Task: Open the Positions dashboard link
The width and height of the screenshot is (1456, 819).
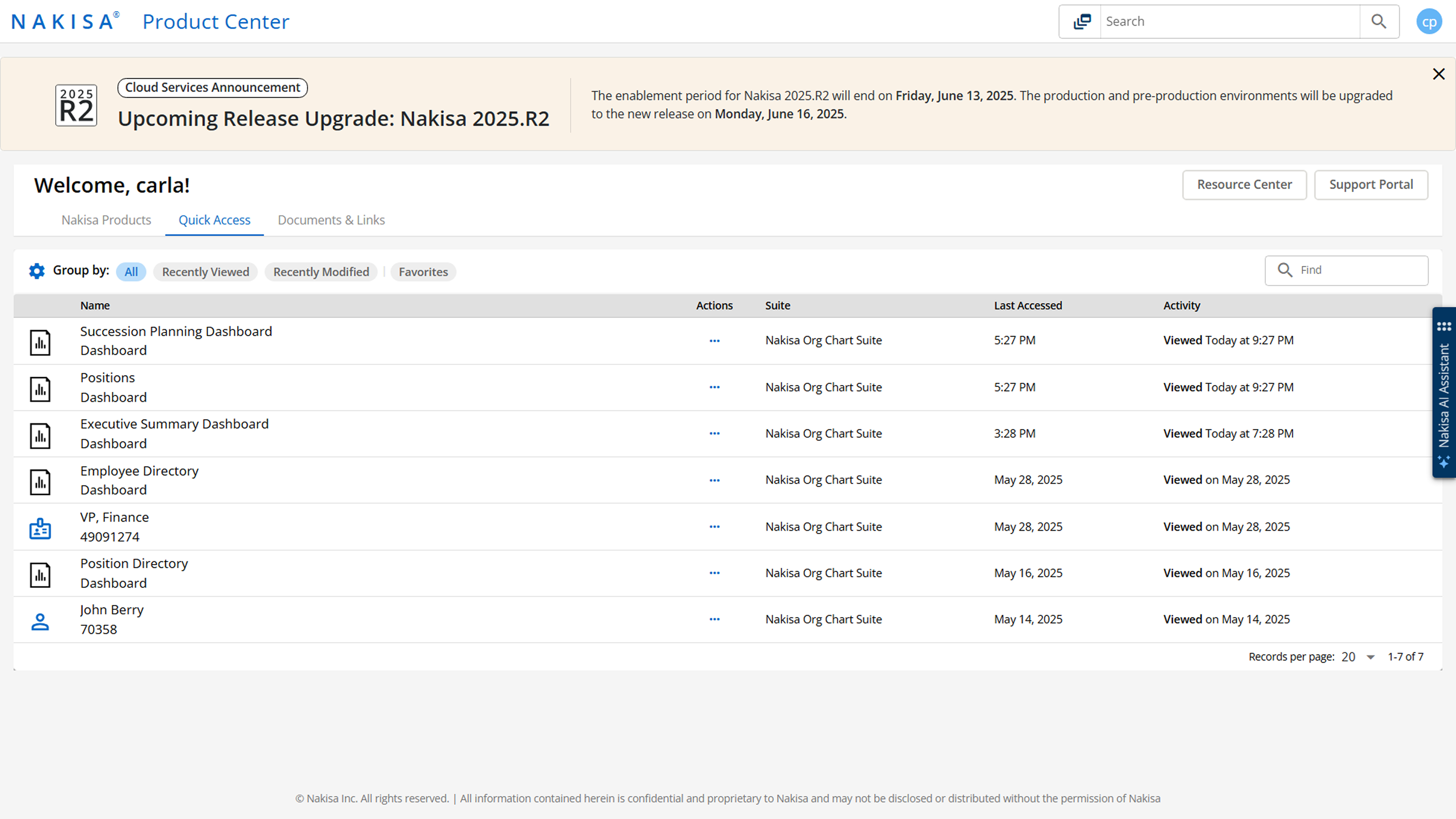Action: (107, 378)
